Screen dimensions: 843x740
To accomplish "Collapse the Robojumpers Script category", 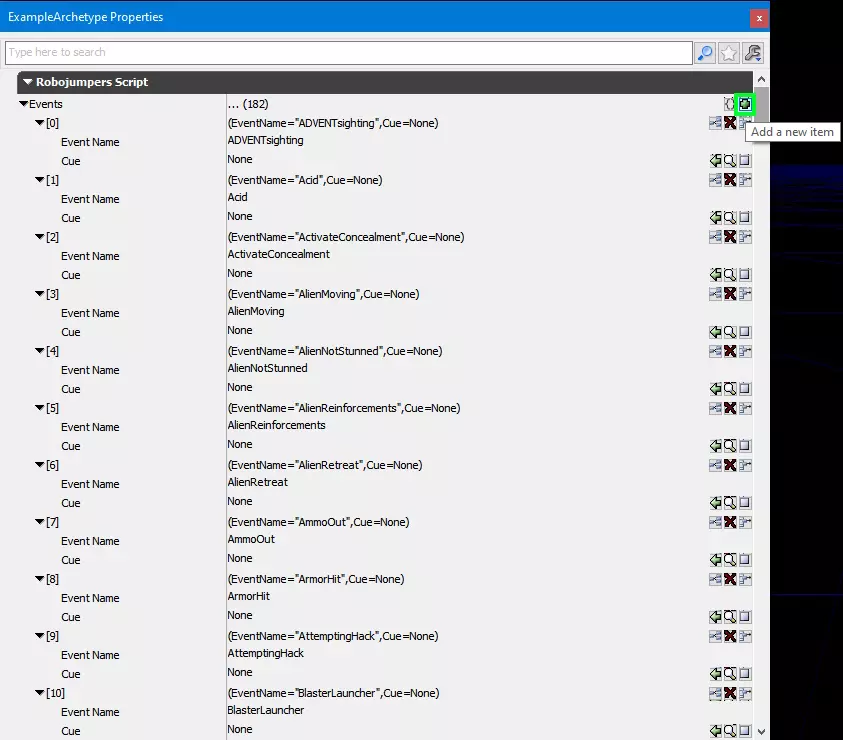I will [x=27, y=82].
